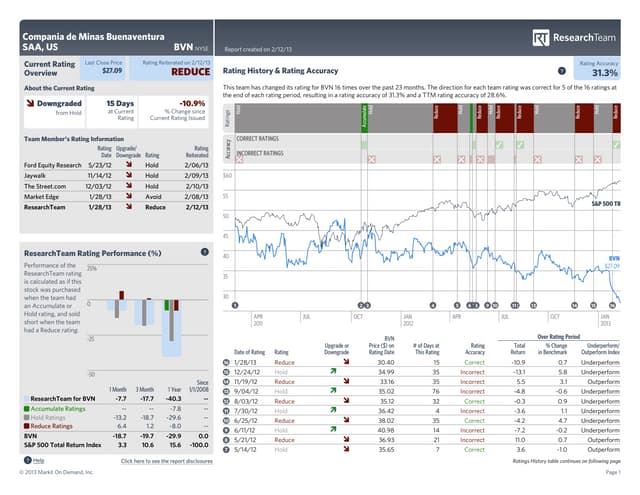Click the round Help icon at bottom left
This screenshot has height=495, width=640.
click(28, 460)
